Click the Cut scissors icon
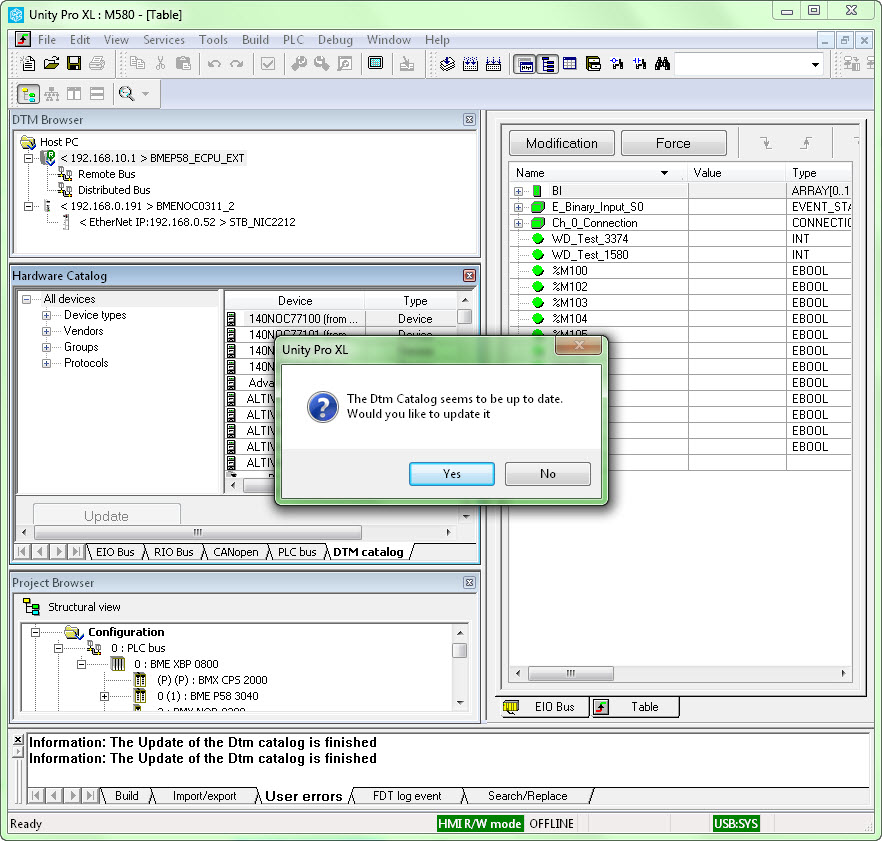 pyautogui.click(x=160, y=64)
